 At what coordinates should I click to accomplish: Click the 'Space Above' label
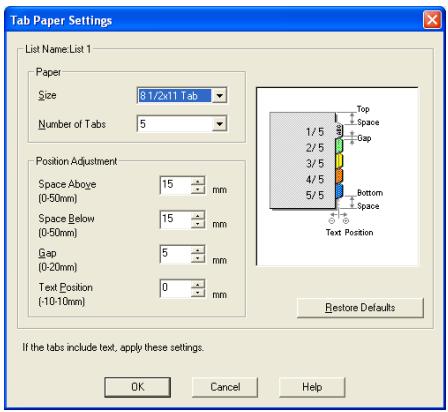67,184
